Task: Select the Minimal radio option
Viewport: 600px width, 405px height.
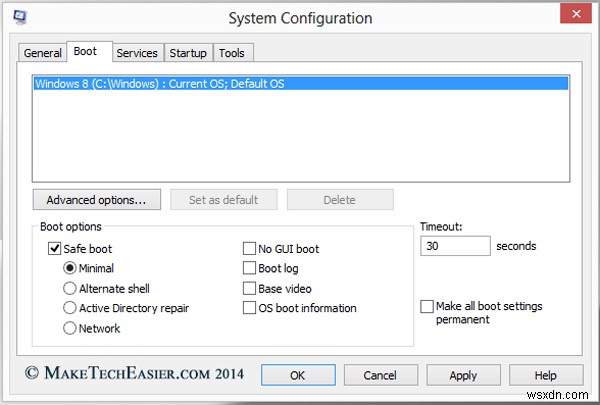Action: point(71,268)
